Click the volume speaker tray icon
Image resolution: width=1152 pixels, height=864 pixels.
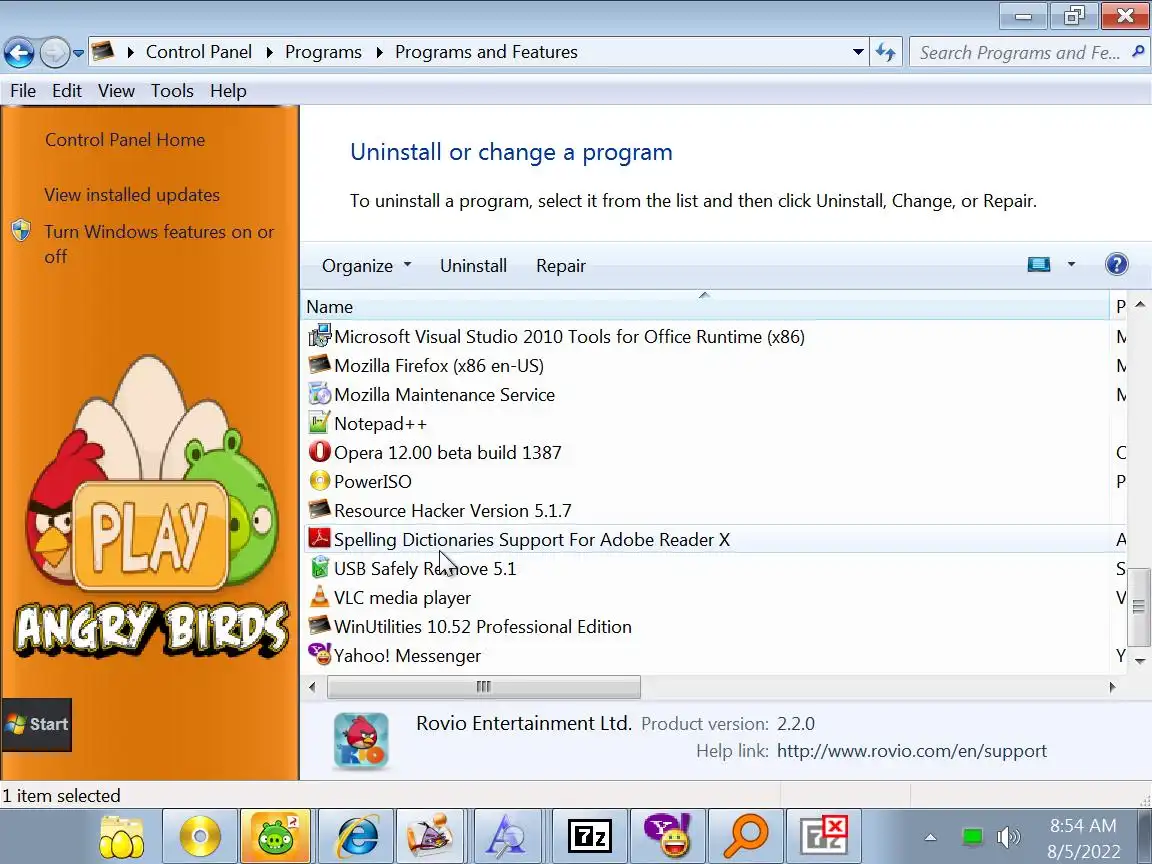[x=1009, y=837]
